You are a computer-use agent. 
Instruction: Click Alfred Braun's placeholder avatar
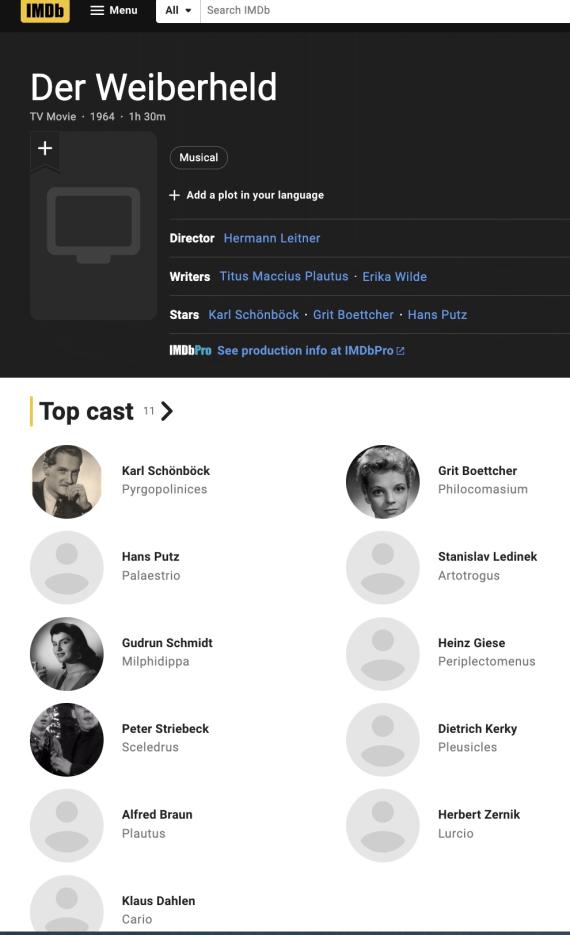coord(67,825)
